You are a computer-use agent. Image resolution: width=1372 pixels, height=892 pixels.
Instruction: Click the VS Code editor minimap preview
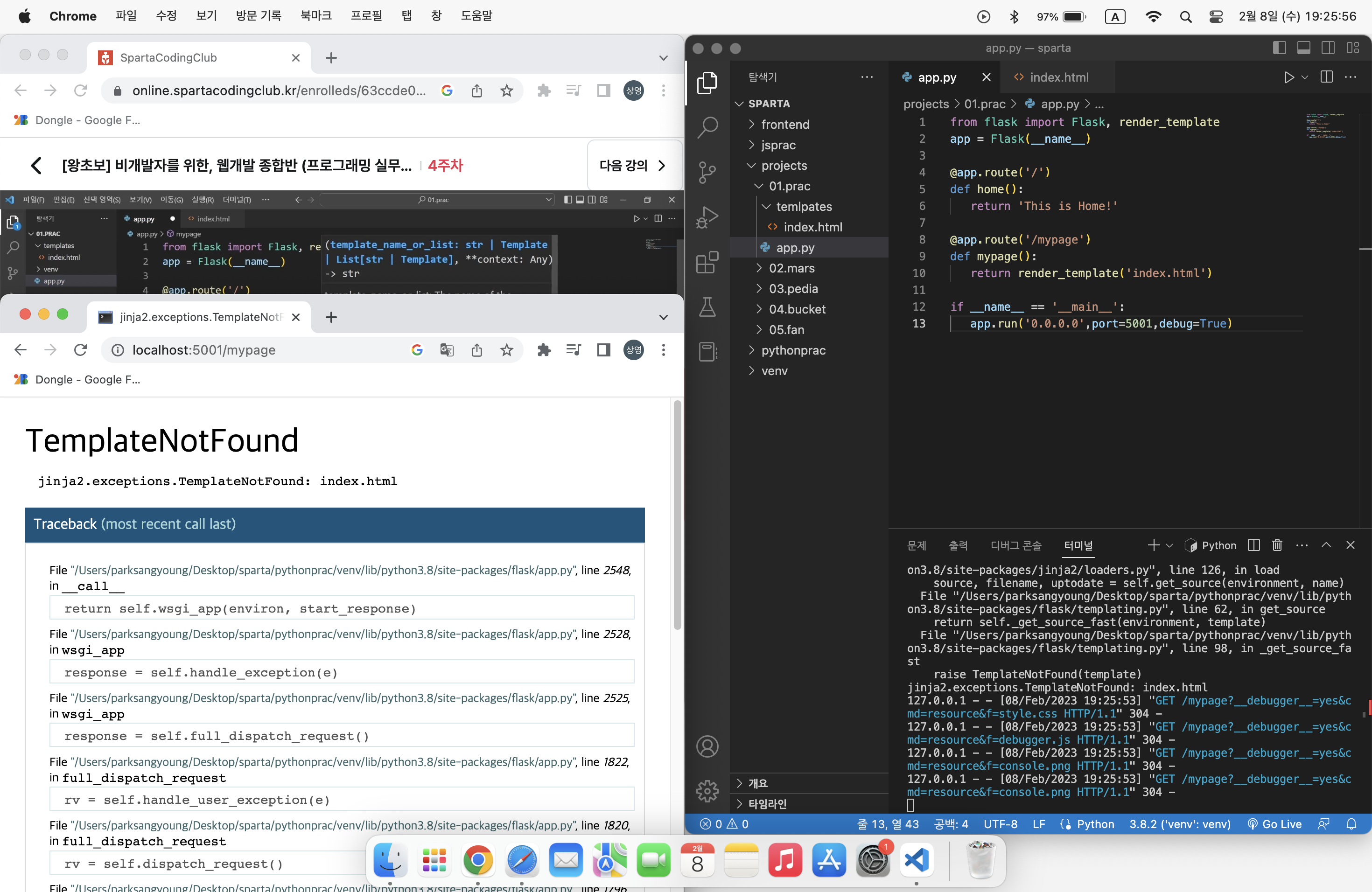coord(1325,126)
